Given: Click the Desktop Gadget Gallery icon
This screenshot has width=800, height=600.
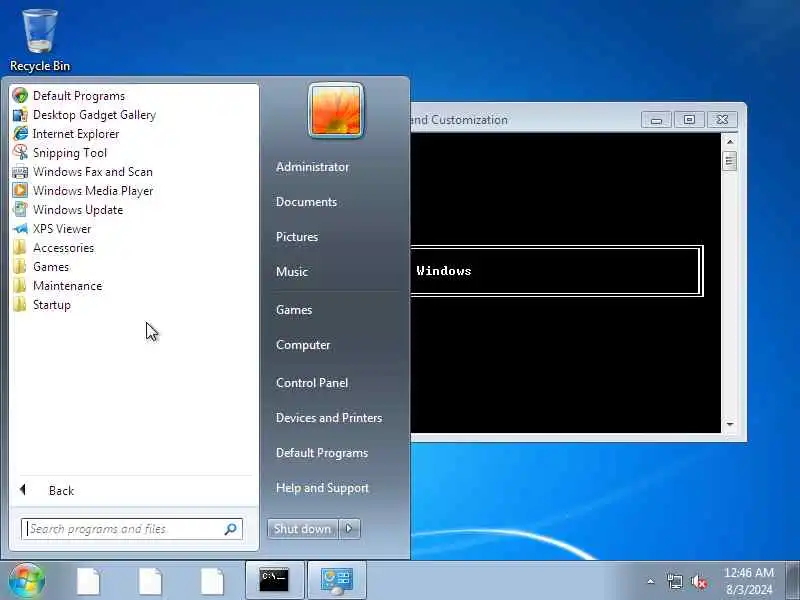Looking at the screenshot, I should pyautogui.click(x=20, y=114).
